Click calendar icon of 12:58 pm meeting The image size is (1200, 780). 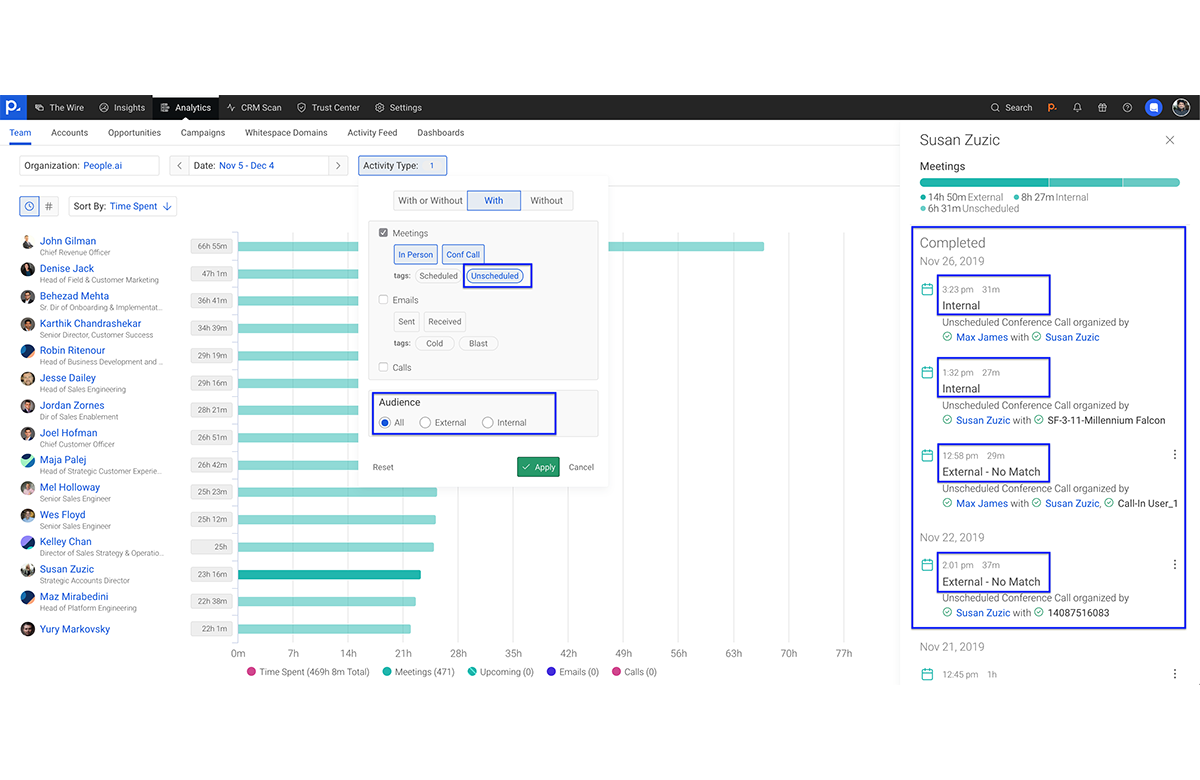(x=927, y=455)
